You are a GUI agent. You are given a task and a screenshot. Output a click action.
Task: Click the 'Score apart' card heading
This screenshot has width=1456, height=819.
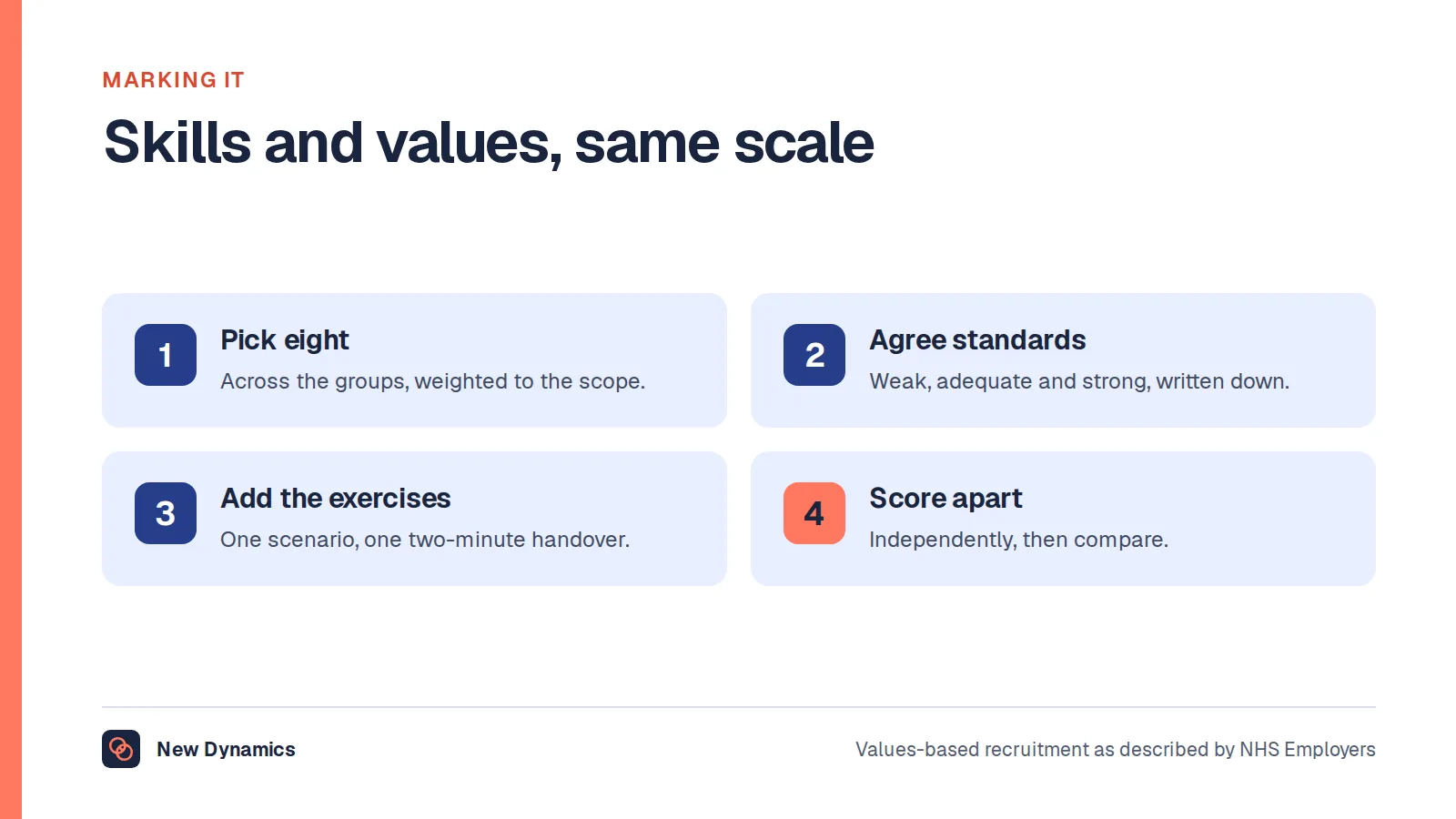tap(945, 499)
